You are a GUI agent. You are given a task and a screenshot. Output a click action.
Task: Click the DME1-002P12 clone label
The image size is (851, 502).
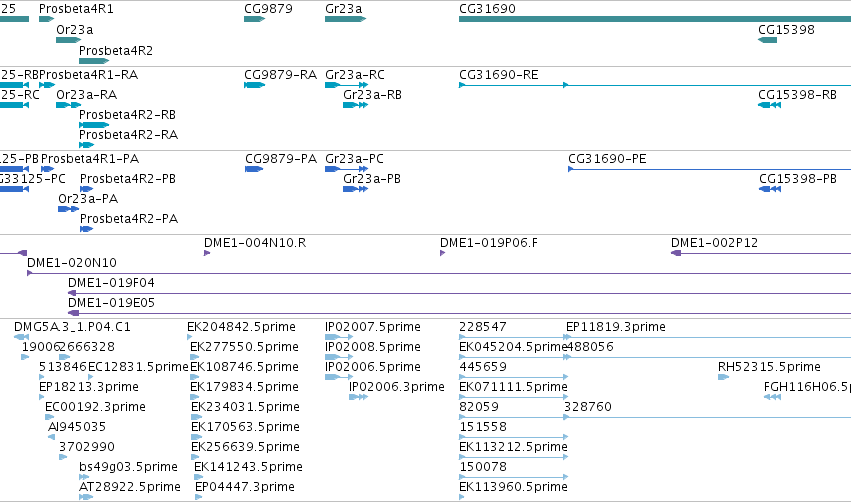(715, 243)
